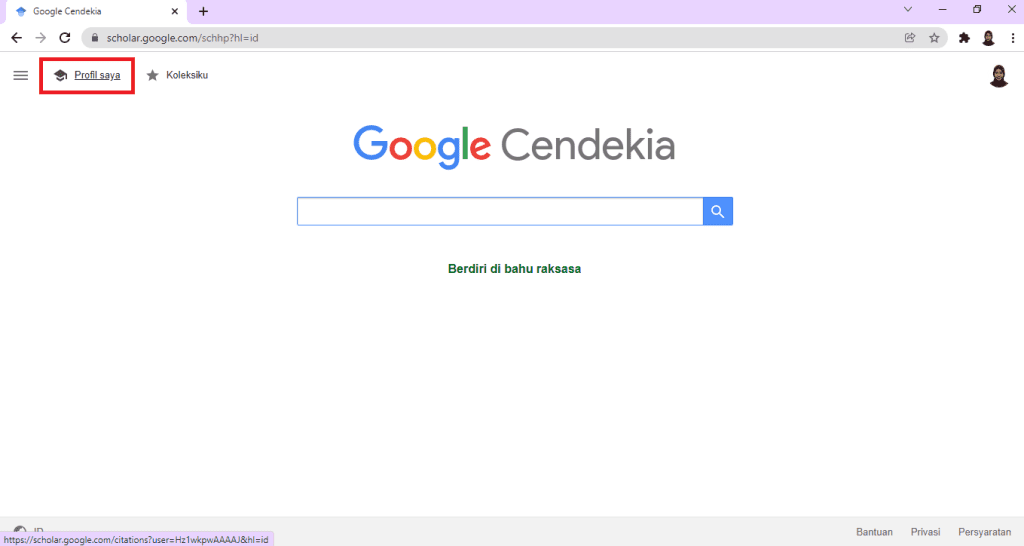Reload the page with the refresh icon
Screen dimensions: 1024x546
click(65, 38)
